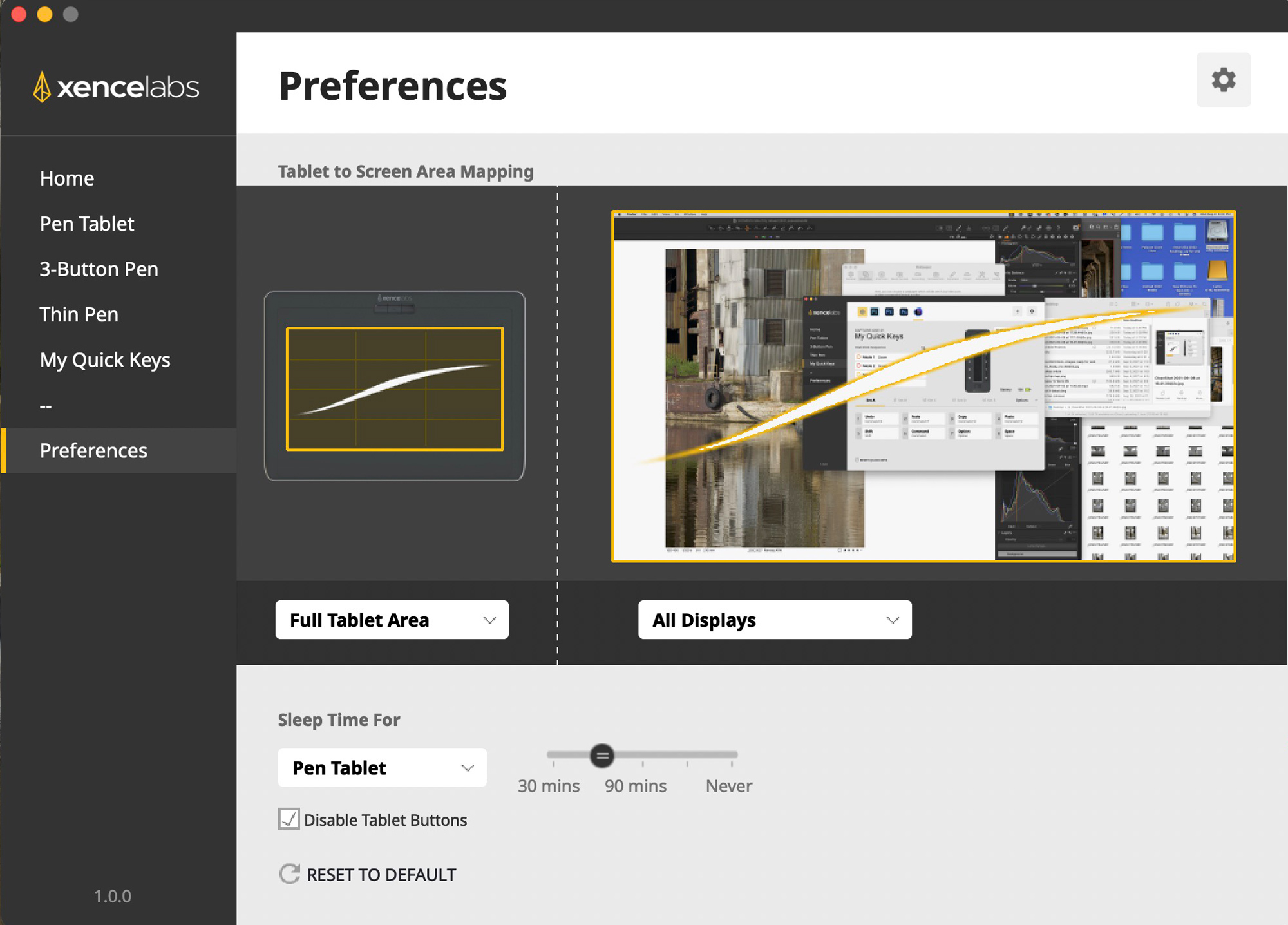Click the yellow window minimize button
Screen dimensions: 1288x925
pyautogui.click(x=44, y=14)
